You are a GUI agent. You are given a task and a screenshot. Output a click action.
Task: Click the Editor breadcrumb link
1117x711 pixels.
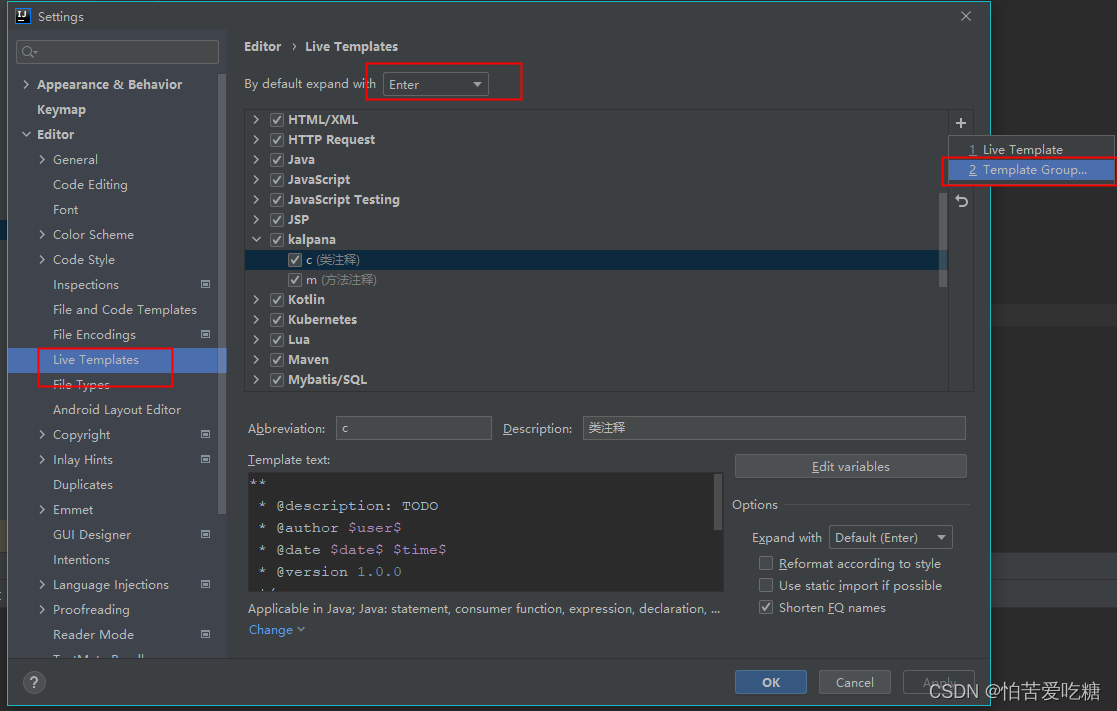pos(263,46)
